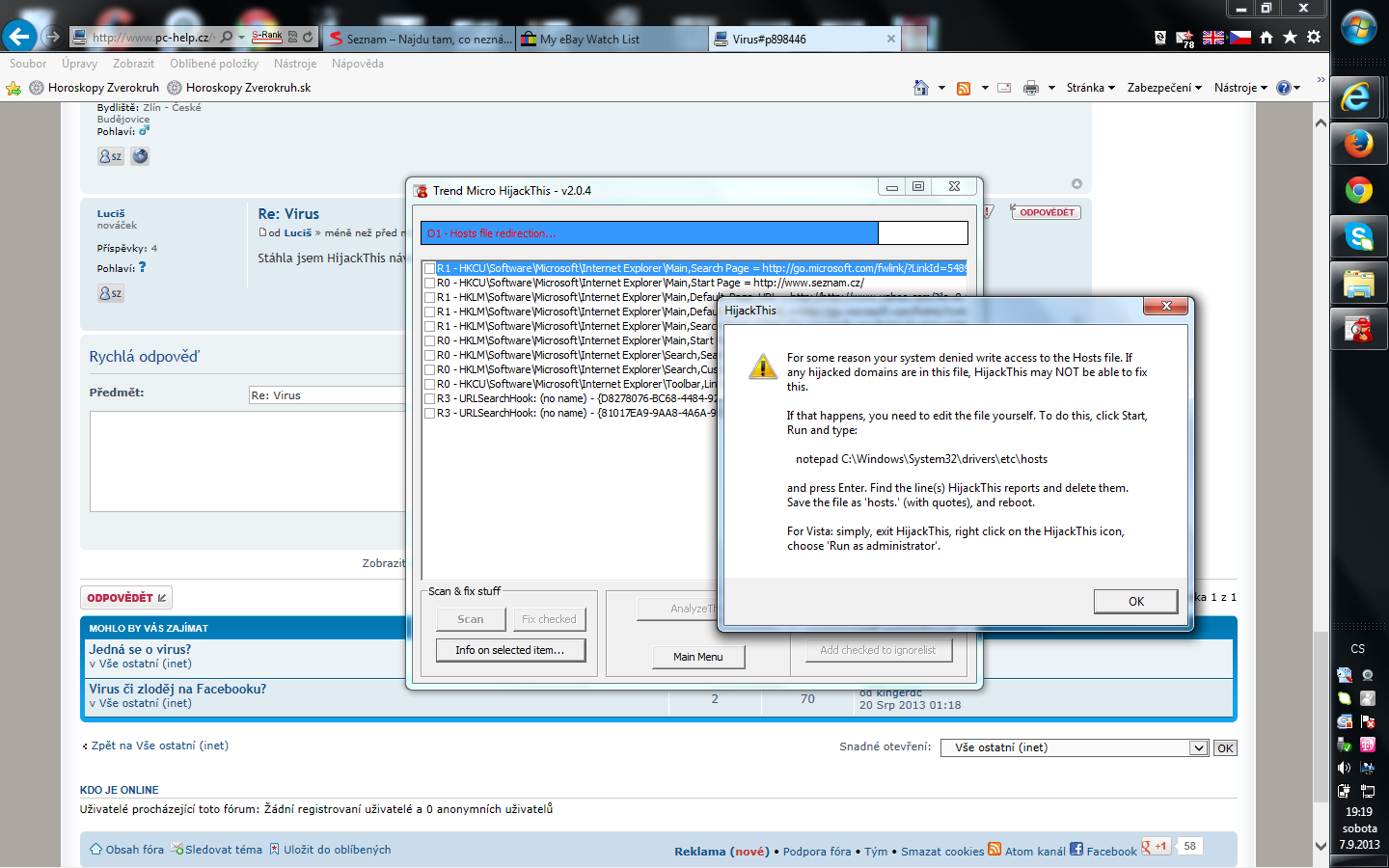
Task: Open Internet Explorer from the taskbar
Action: point(1358,97)
